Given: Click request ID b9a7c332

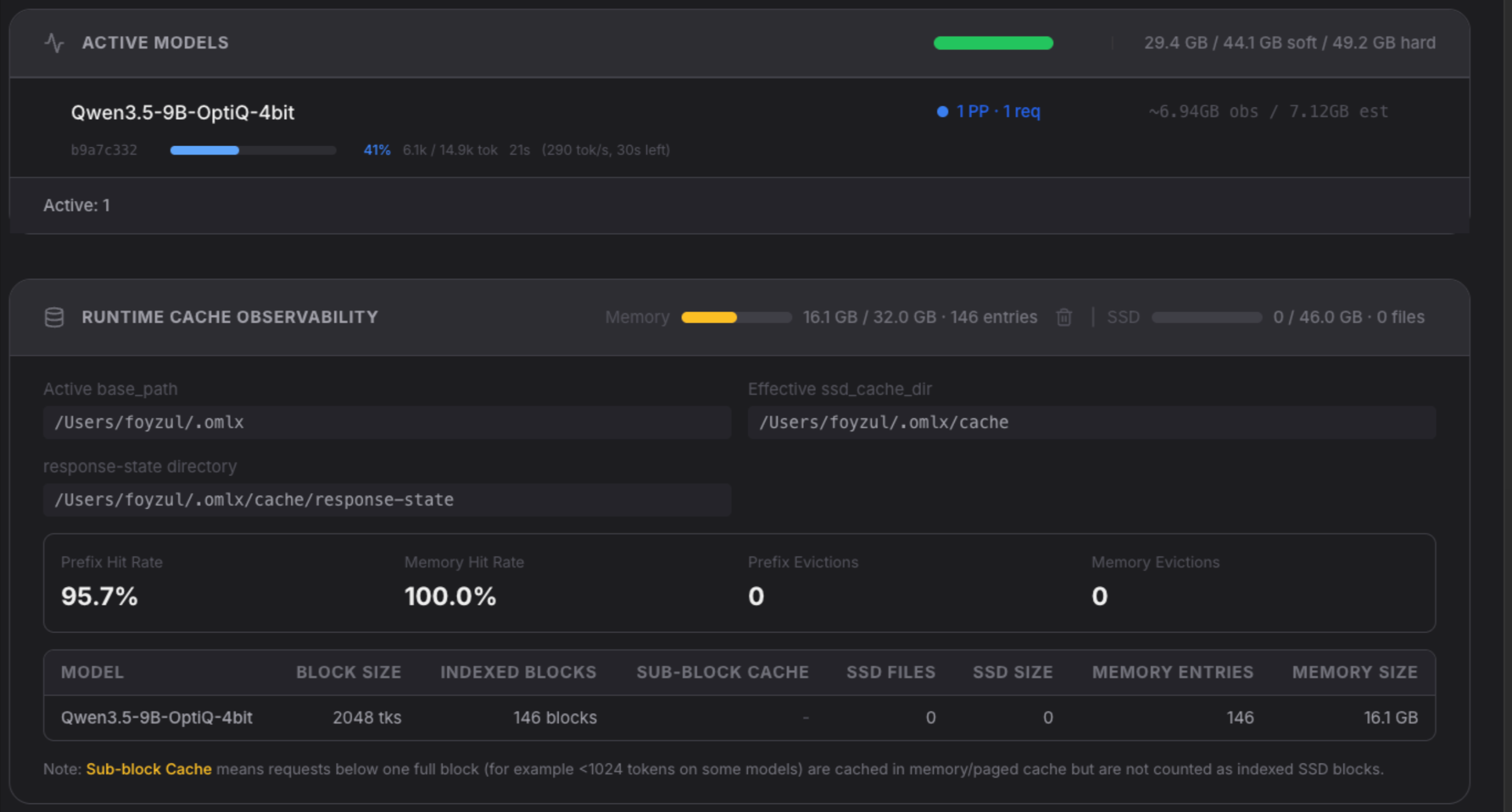Looking at the screenshot, I should tap(104, 150).
